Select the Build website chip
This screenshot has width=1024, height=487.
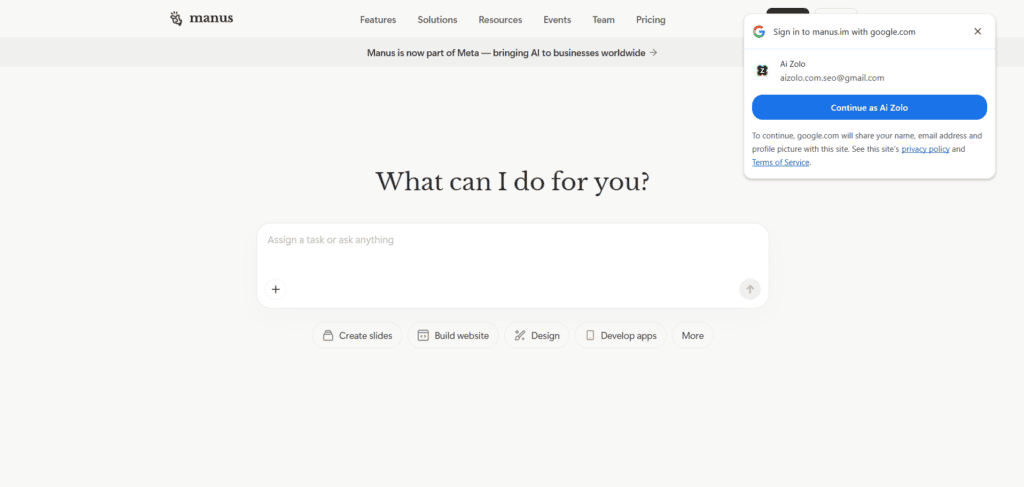[x=453, y=336]
